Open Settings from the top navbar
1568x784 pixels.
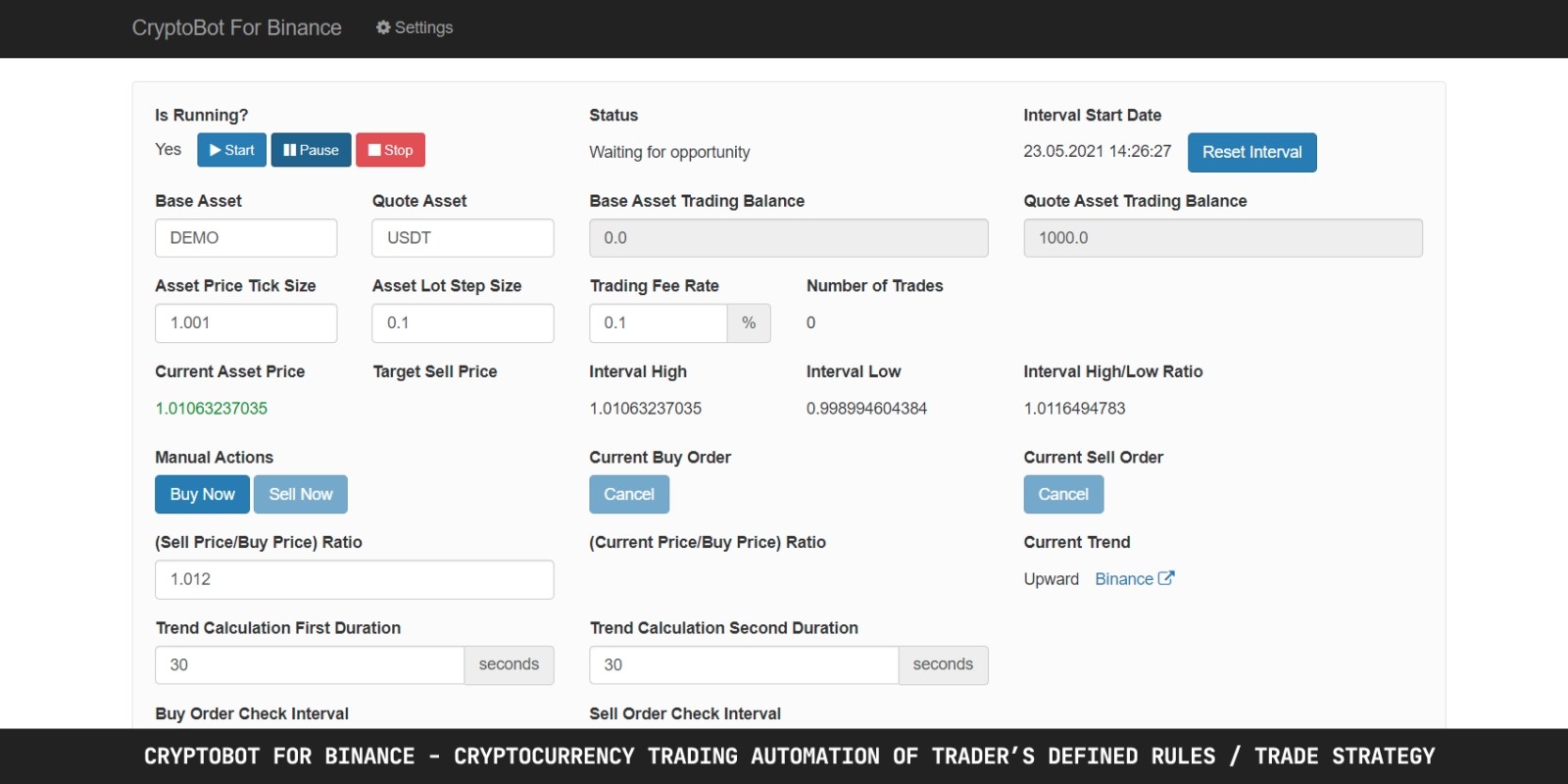415,27
